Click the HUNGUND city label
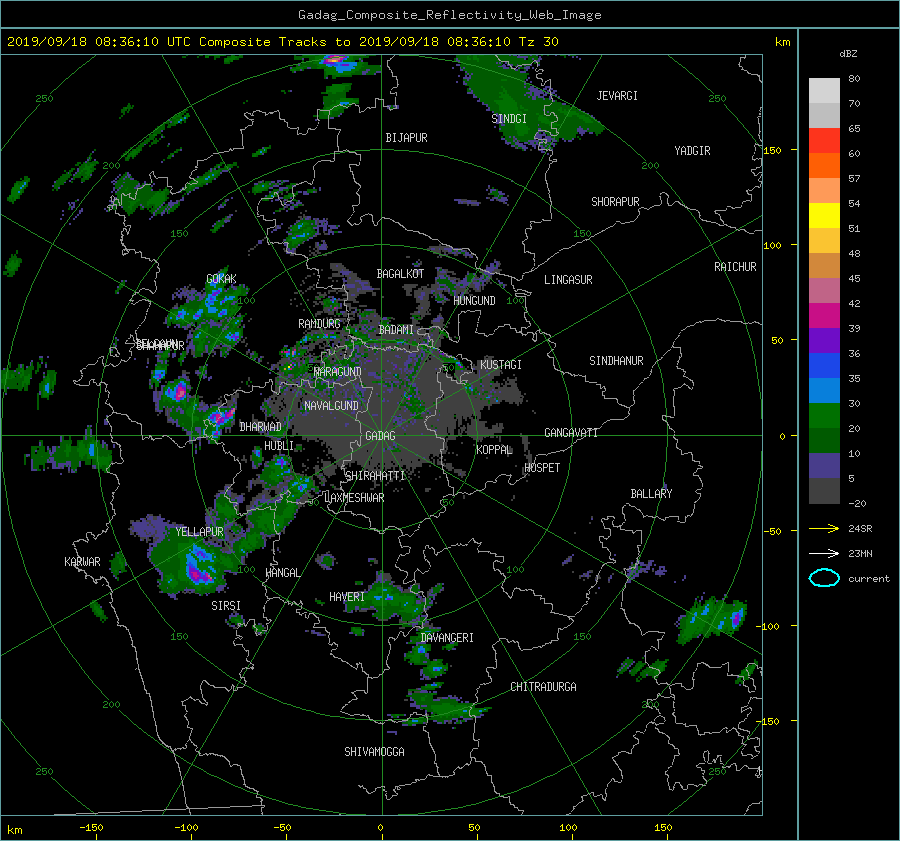This screenshot has height=841, width=900. [474, 301]
